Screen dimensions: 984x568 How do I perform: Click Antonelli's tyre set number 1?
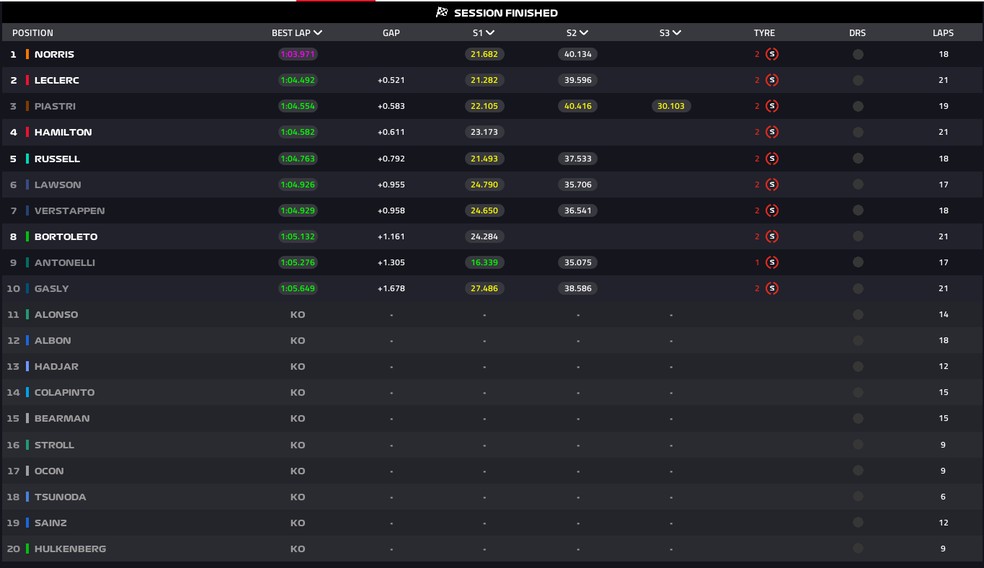coord(757,262)
